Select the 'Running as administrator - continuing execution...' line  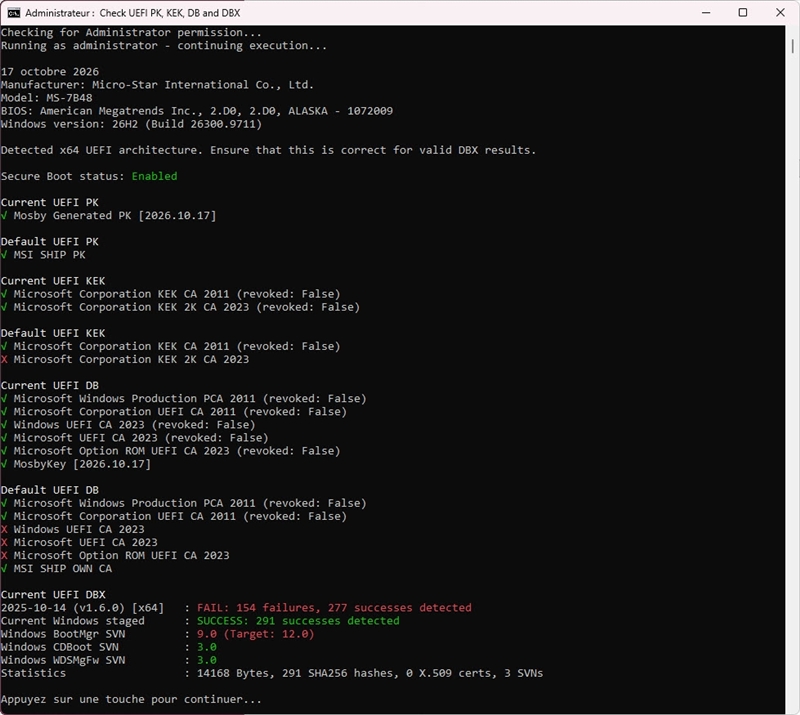(x=164, y=45)
